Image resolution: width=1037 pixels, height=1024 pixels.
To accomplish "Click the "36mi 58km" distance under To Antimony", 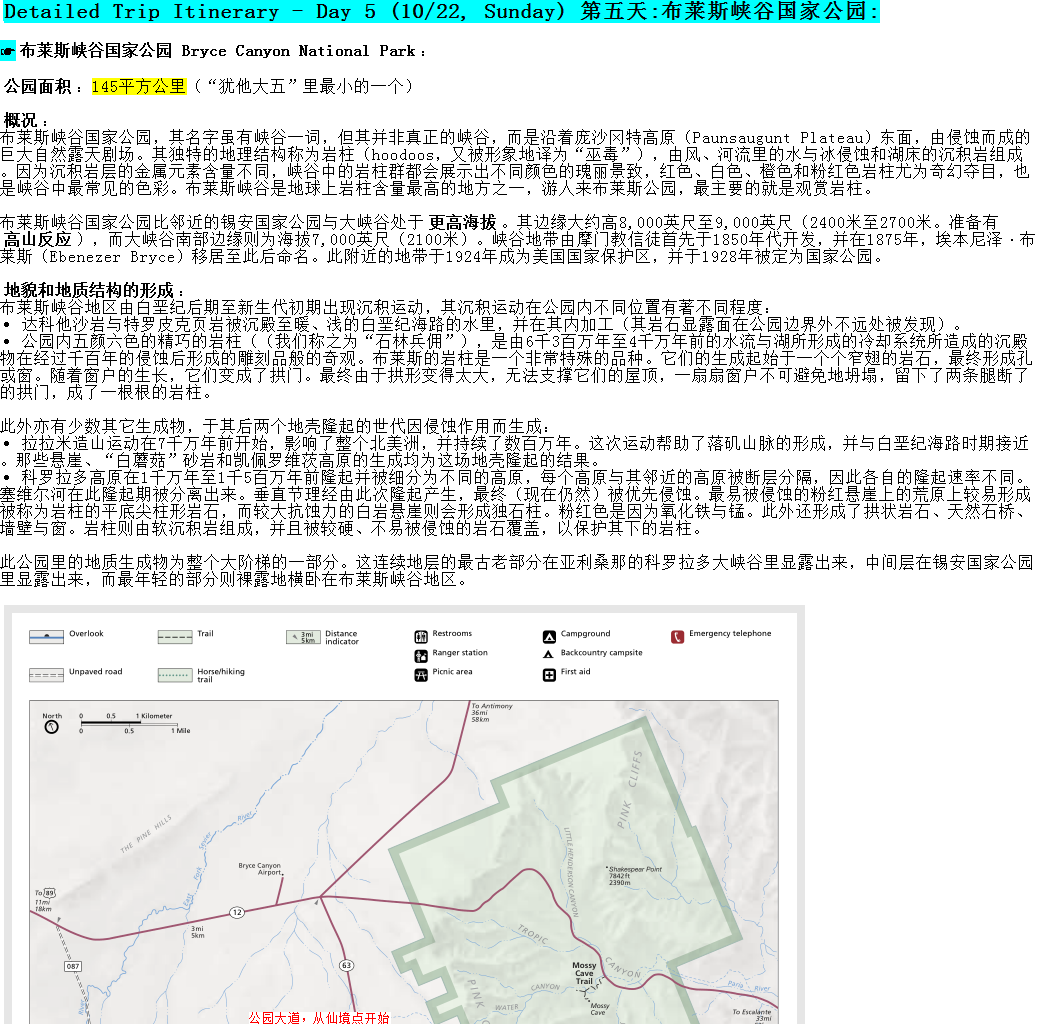I will pos(480,716).
